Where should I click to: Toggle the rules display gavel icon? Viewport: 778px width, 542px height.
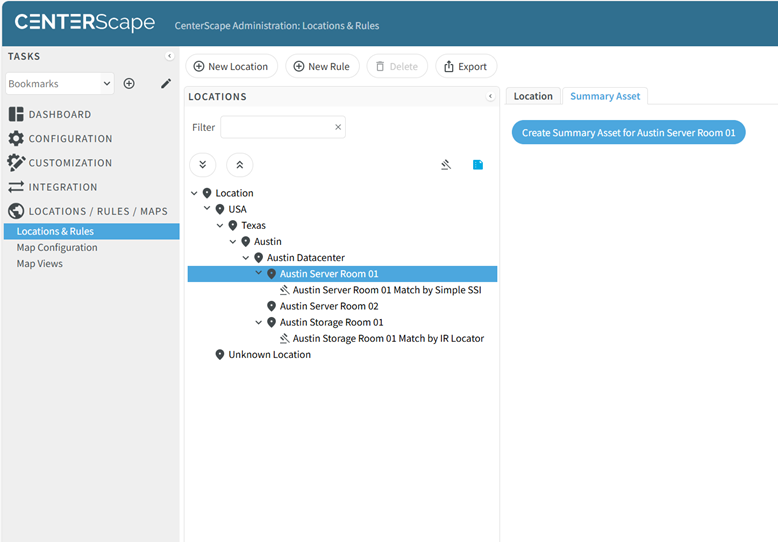tap(446, 165)
